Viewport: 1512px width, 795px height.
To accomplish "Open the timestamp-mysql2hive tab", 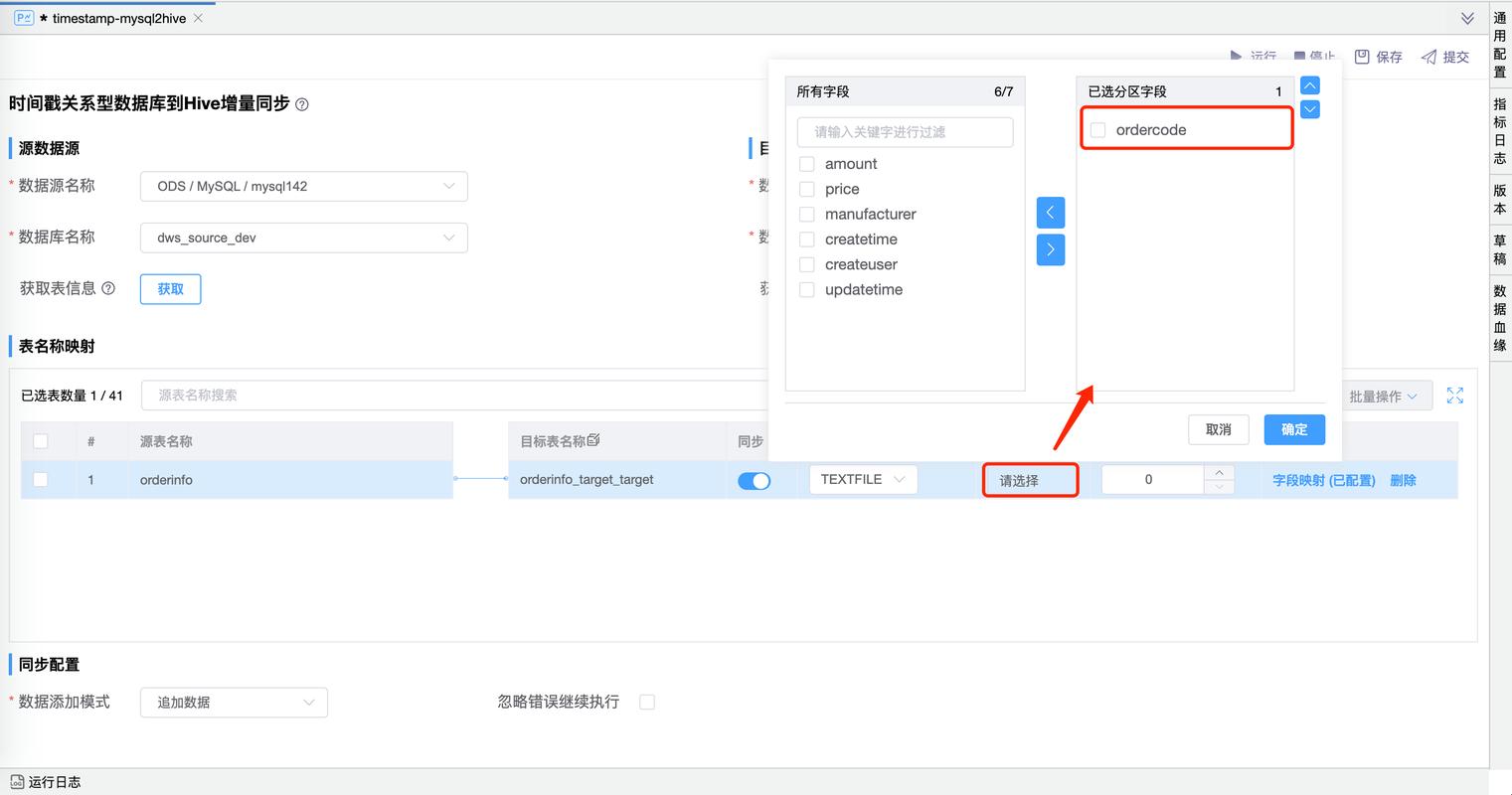I will pyautogui.click(x=118, y=18).
